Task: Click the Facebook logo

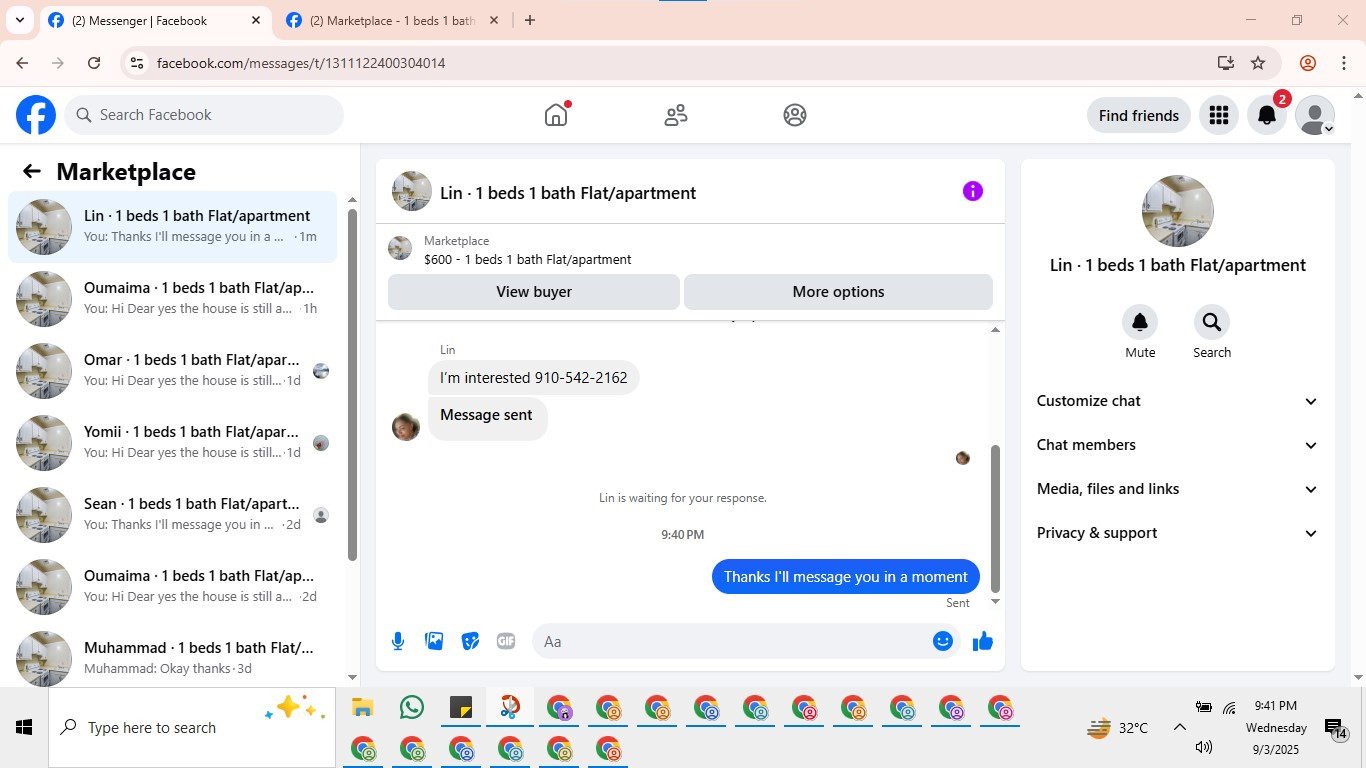Action: click(x=36, y=115)
